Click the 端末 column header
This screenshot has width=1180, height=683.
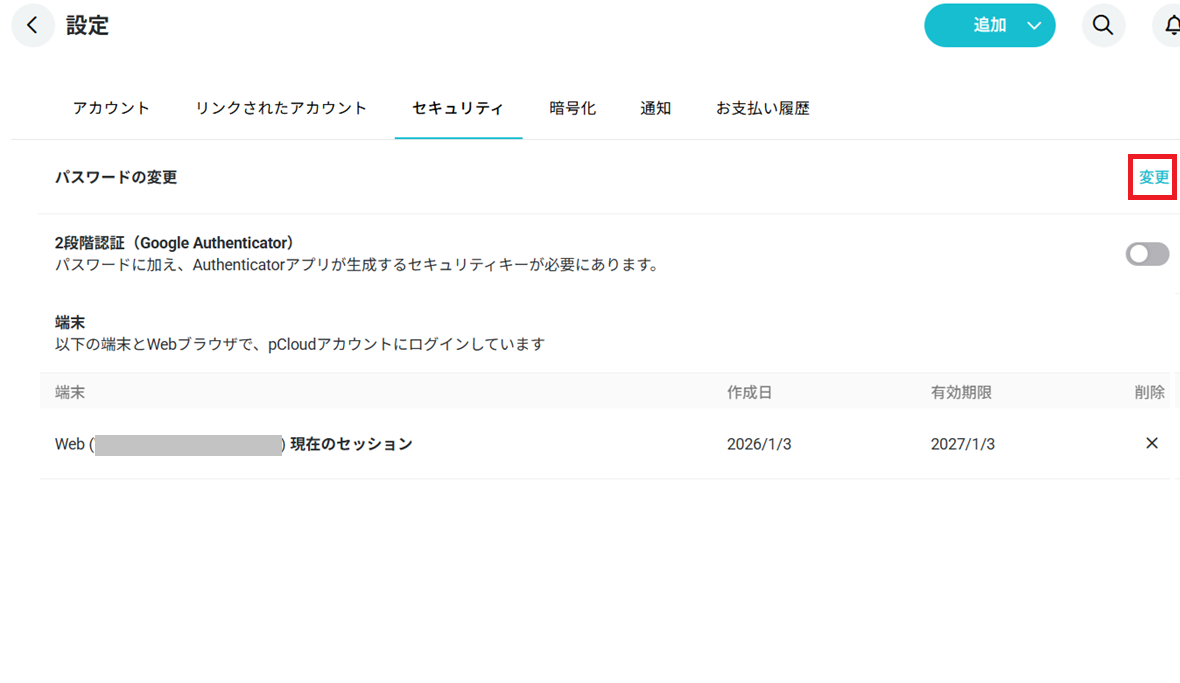[70, 392]
